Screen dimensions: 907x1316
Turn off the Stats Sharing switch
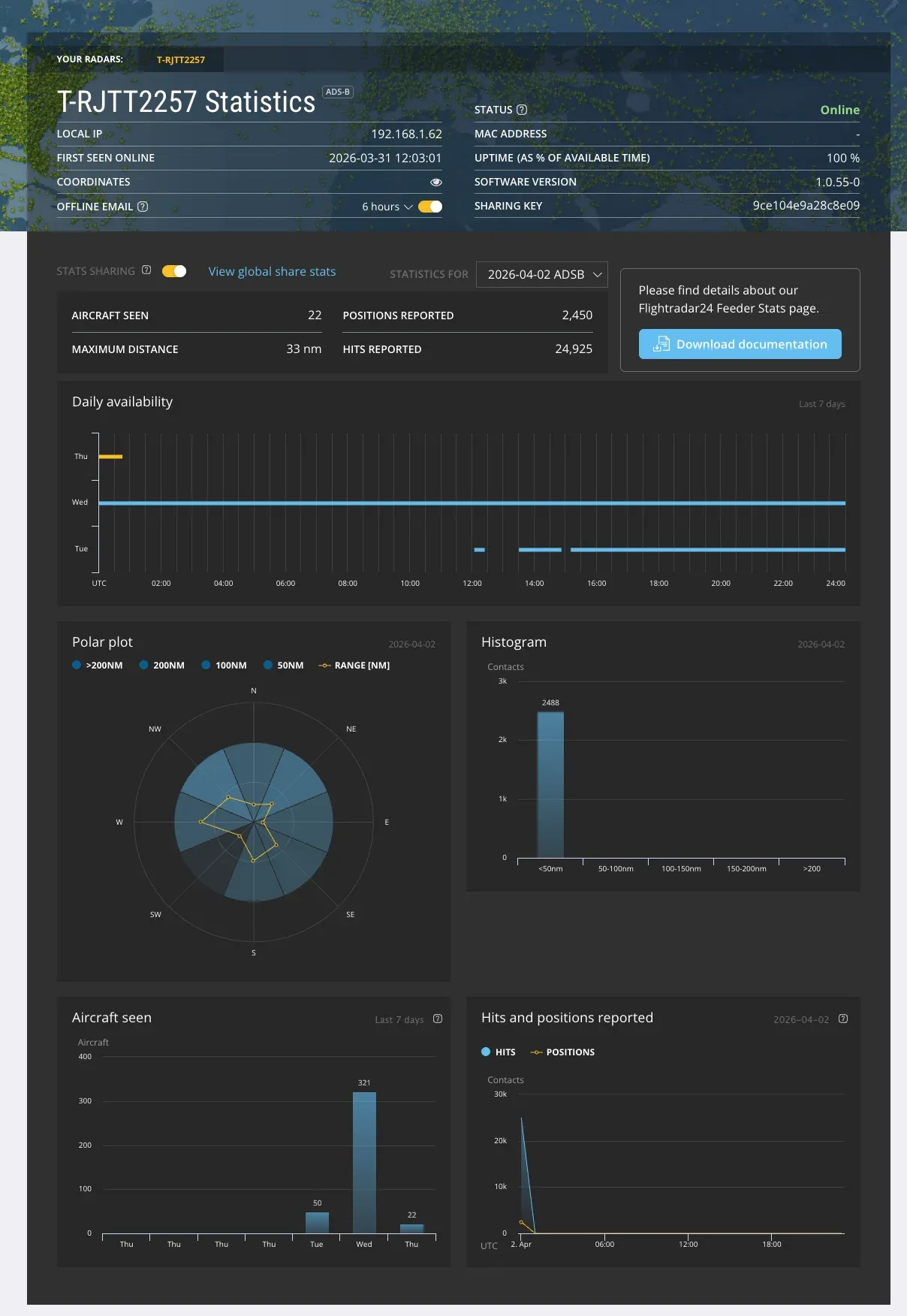coord(174,271)
